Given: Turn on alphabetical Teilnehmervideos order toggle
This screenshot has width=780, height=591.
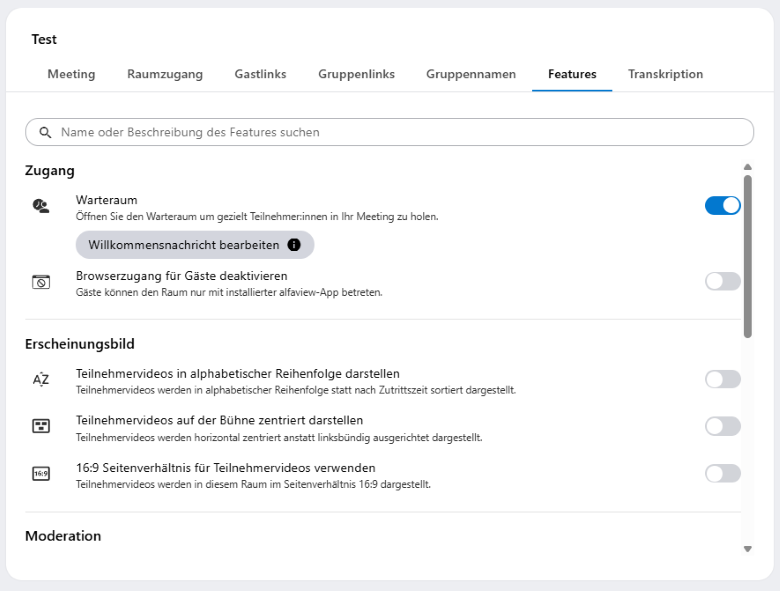Looking at the screenshot, I should tap(722, 379).
